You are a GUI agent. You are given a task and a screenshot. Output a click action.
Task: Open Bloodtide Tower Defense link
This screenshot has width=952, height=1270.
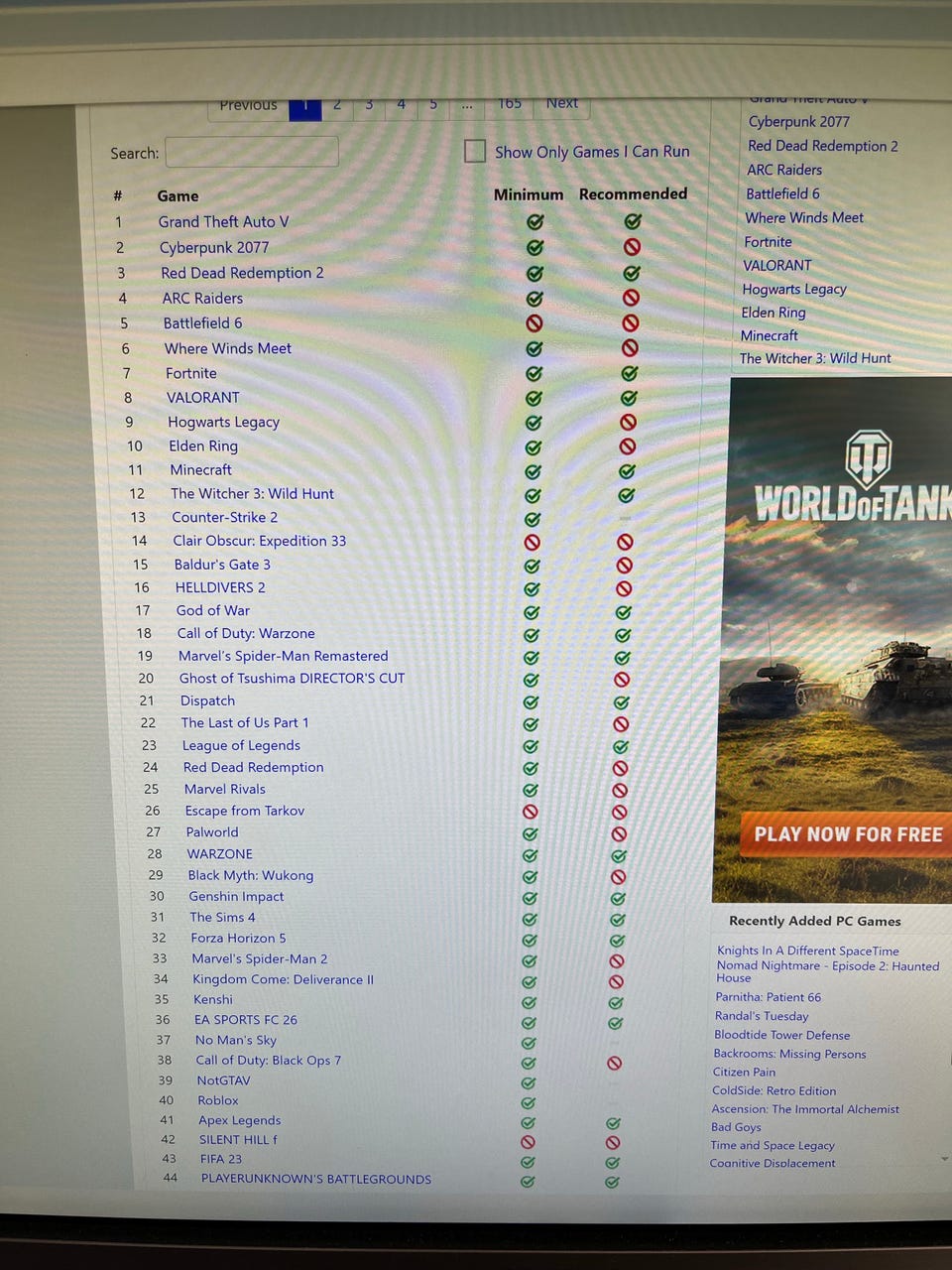782,1035
